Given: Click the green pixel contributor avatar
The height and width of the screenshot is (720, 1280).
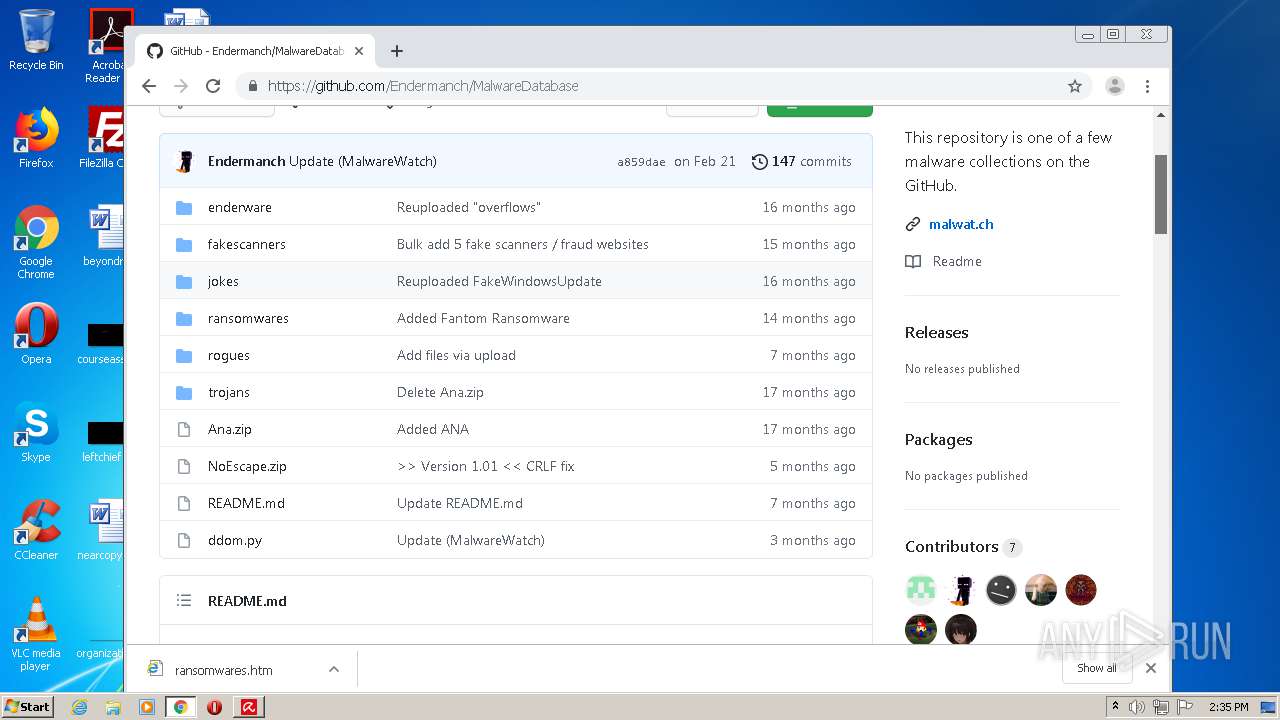Looking at the screenshot, I should tap(921, 590).
